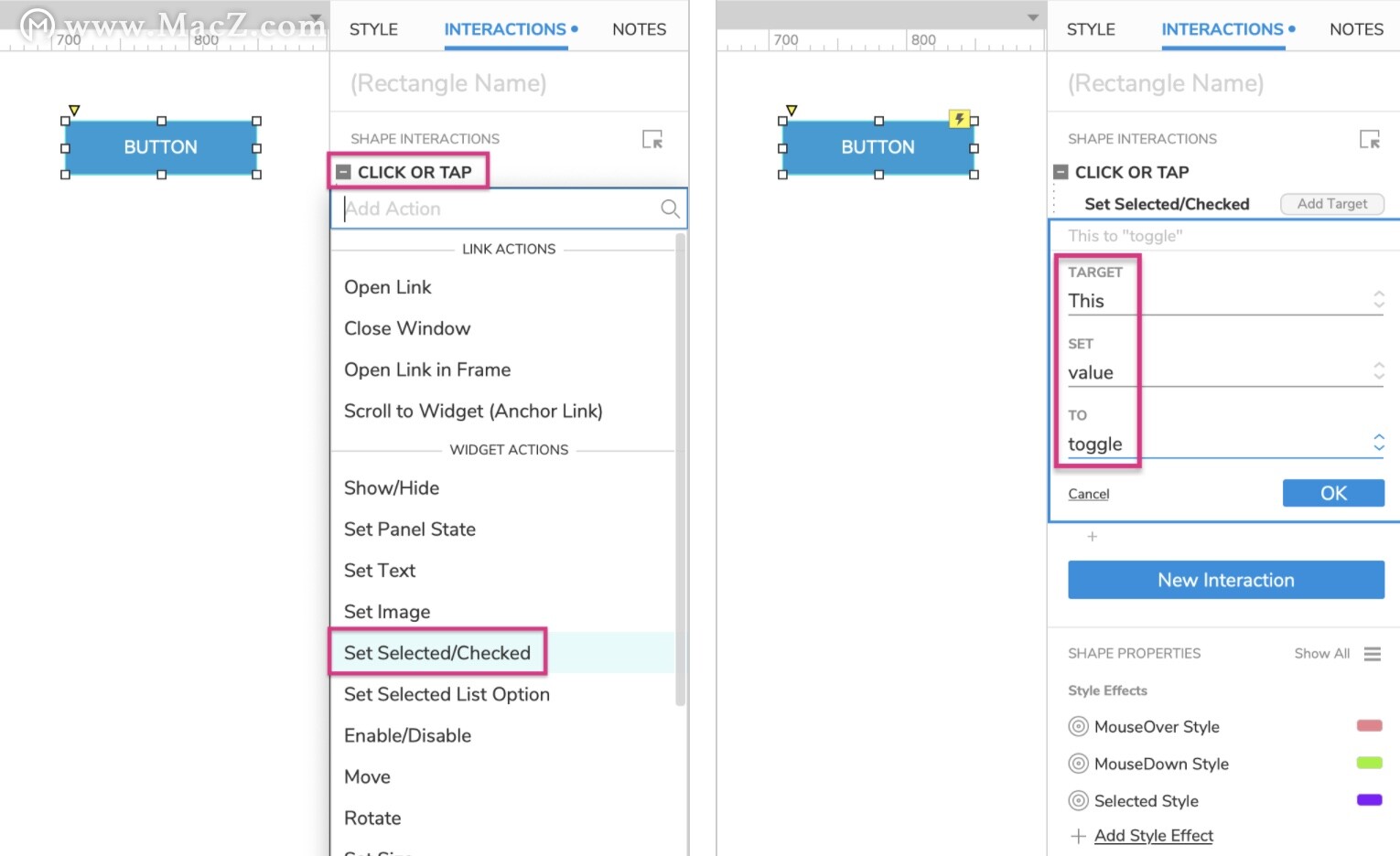The image size is (1400, 856).
Task: Open the SET dropdown showing value
Action: [x=1225, y=371]
